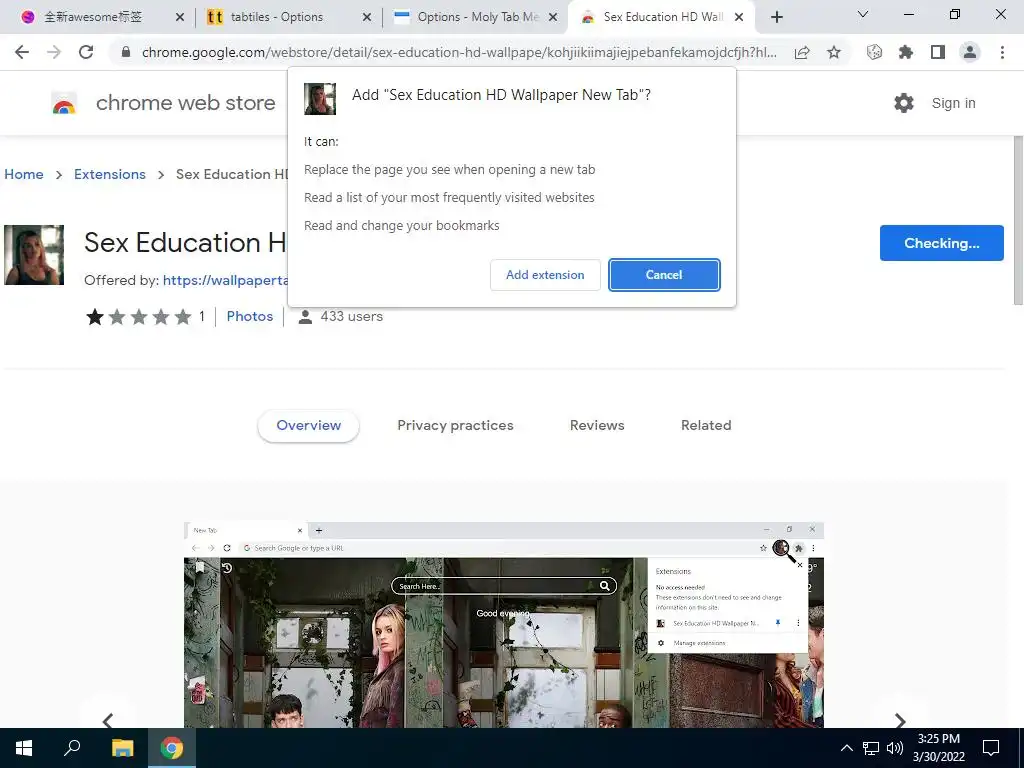Close the Options - Moly Tab tab
Viewport: 1024px width, 768px height.
(x=553, y=17)
